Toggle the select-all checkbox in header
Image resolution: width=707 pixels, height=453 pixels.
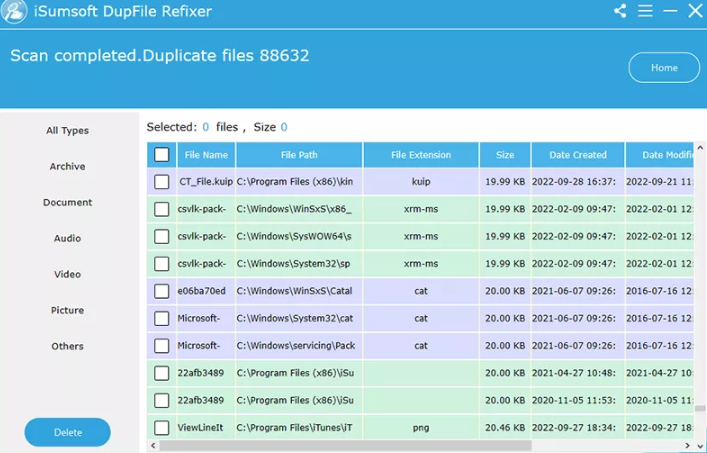[x=161, y=155]
